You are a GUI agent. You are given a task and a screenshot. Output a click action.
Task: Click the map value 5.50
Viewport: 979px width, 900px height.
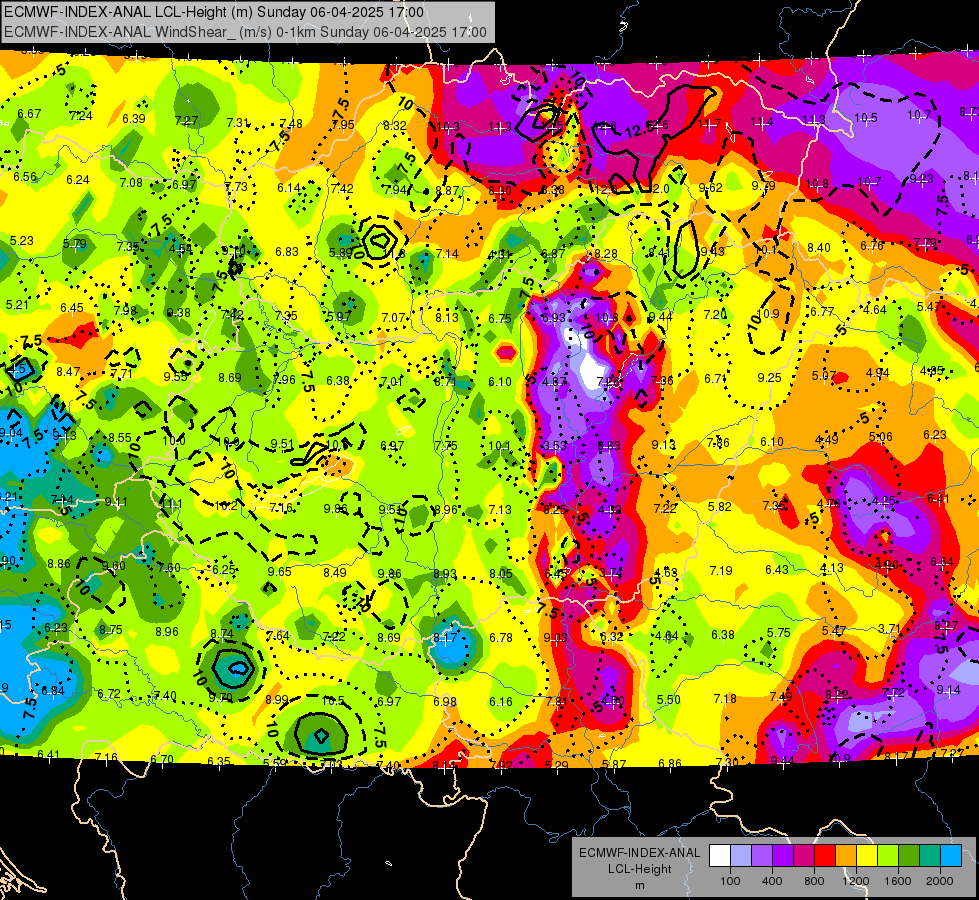tap(669, 700)
